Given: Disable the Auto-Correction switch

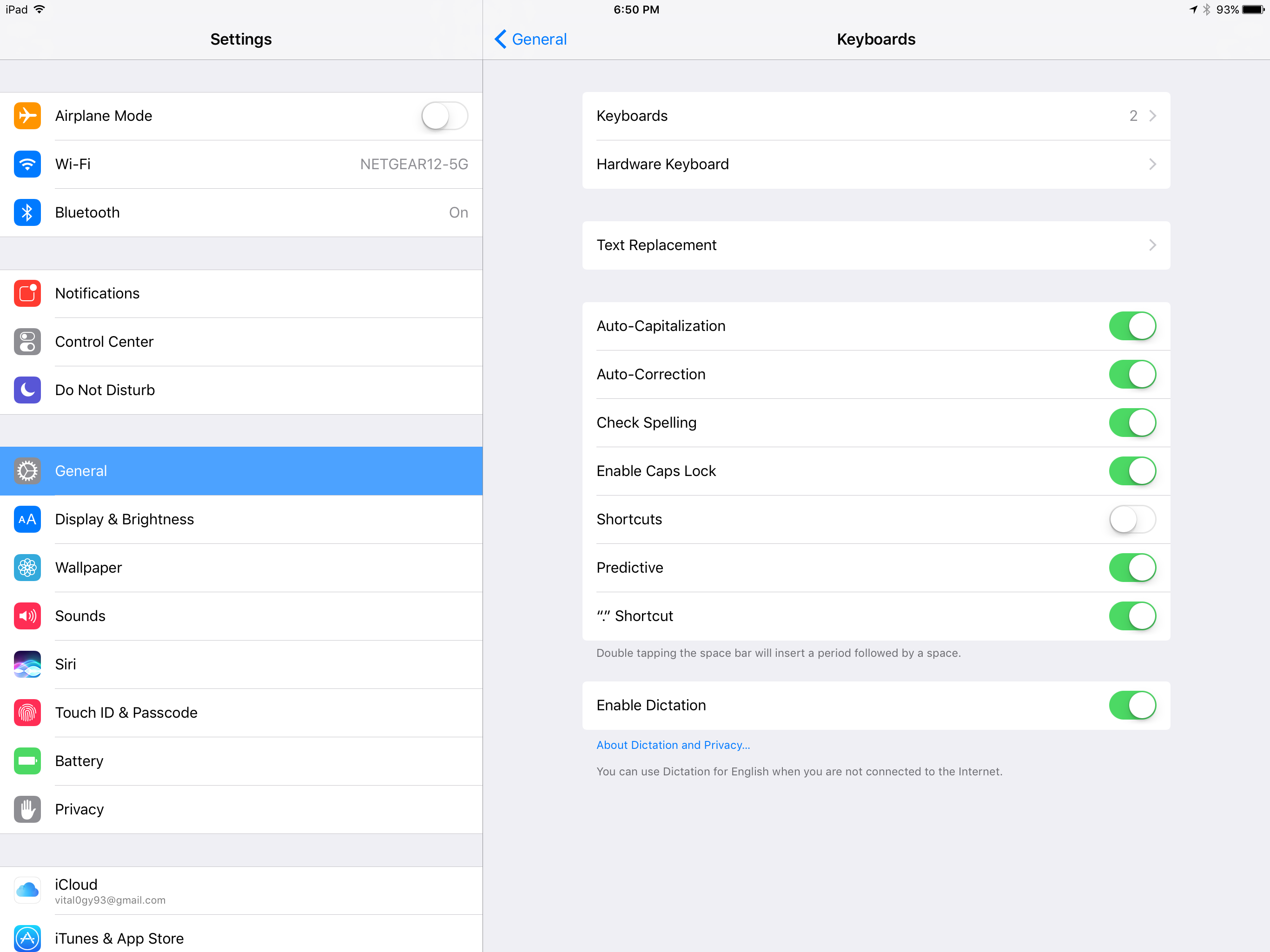Looking at the screenshot, I should (x=1132, y=374).
